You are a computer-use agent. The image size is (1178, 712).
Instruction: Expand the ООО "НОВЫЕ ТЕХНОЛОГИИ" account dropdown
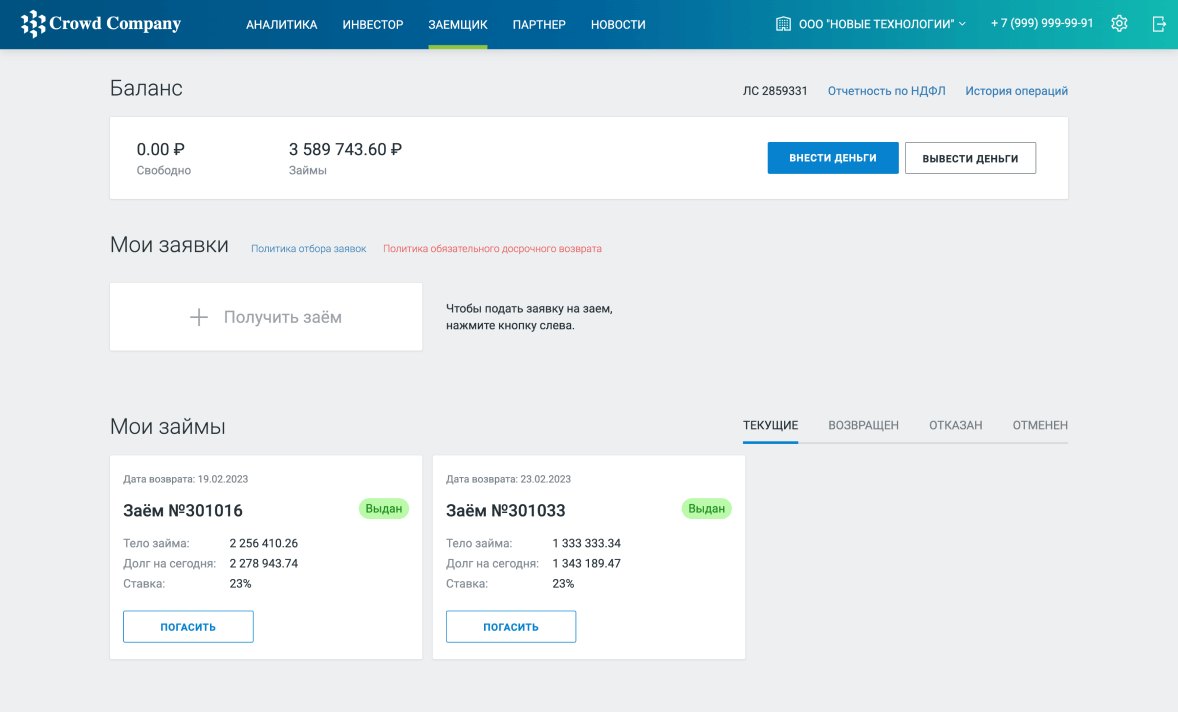pyautogui.click(x=882, y=24)
